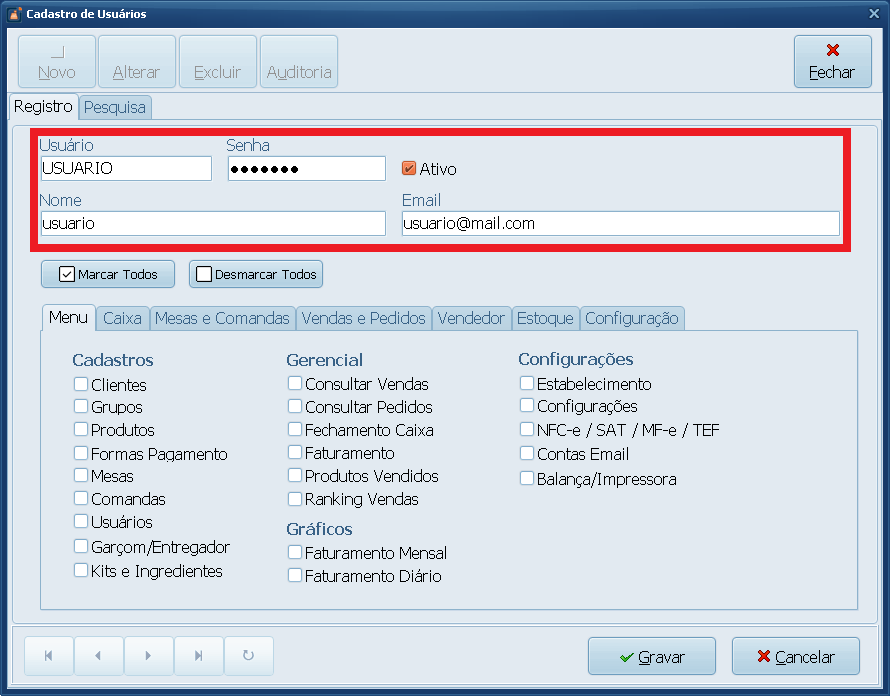
Task: Go to first record navigation arrow
Action: 49,656
